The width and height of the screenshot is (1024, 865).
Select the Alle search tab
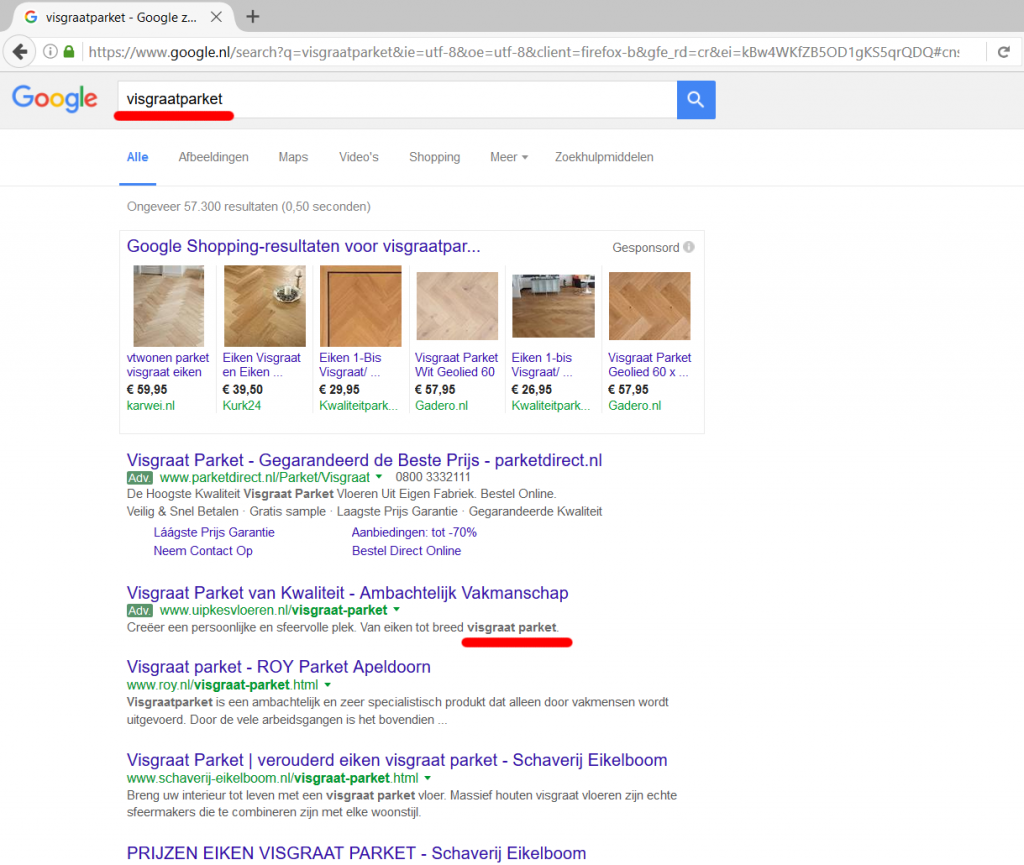click(x=137, y=157)
